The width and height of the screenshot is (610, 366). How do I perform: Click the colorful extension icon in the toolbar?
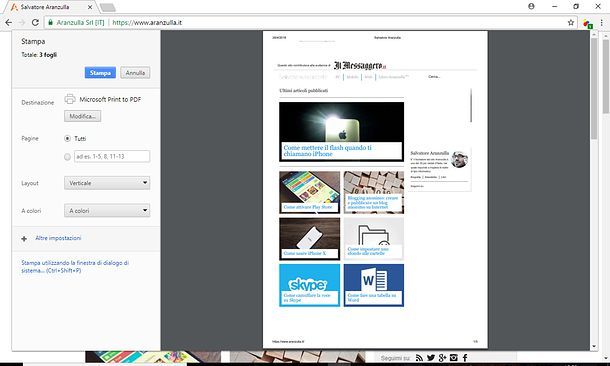pos(587,24)
